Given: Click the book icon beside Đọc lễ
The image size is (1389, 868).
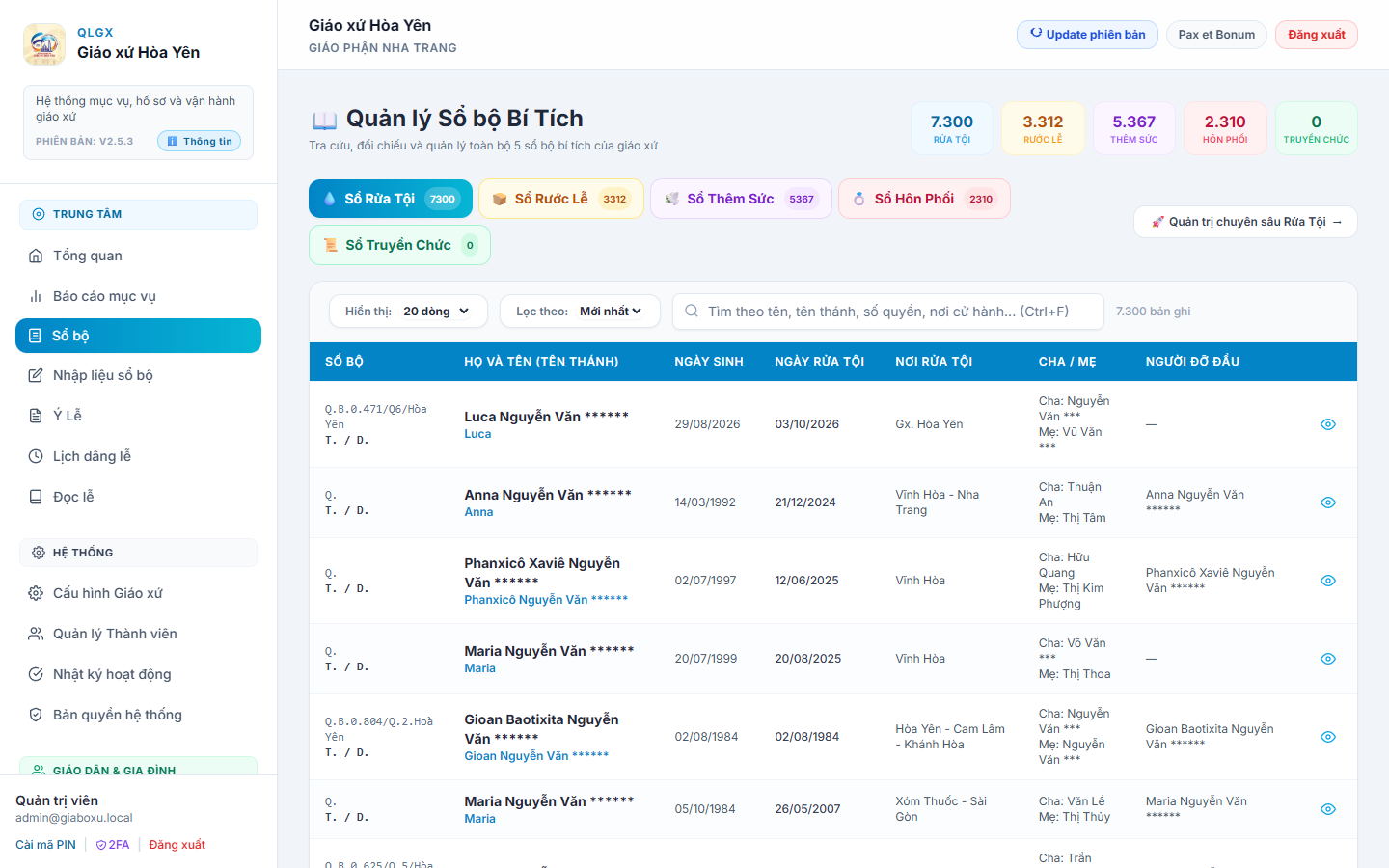Looking at the screenshot, I should click(x=36, y=497).
